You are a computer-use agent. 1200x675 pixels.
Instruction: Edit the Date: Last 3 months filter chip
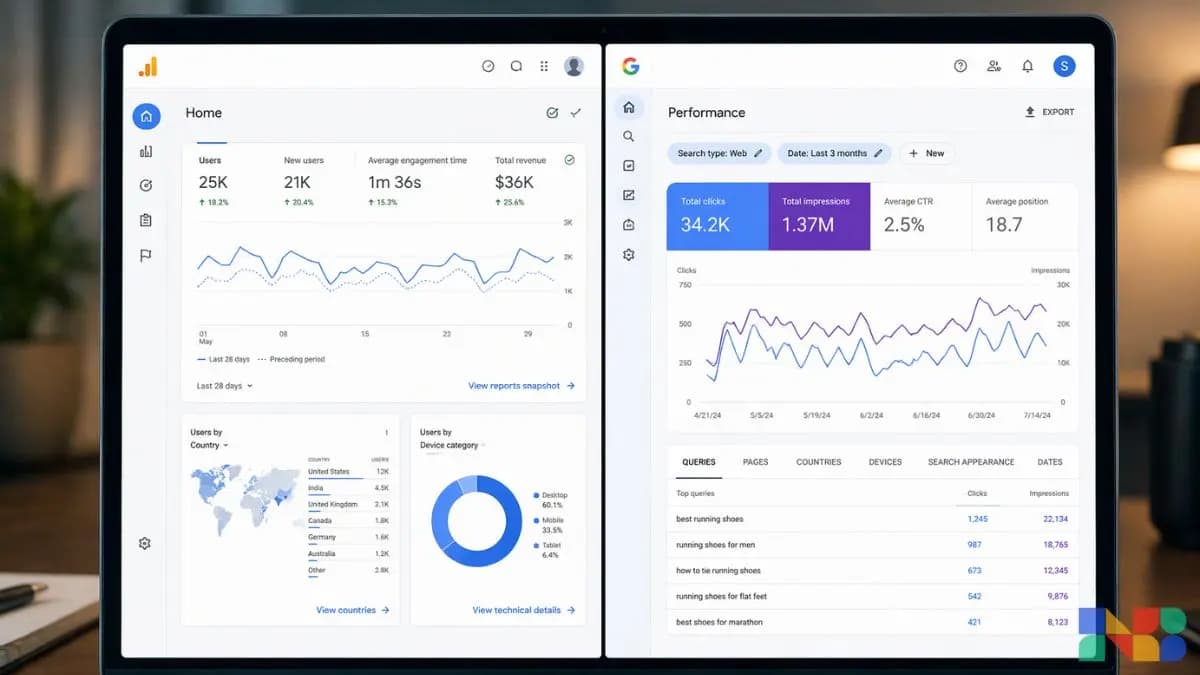tap(835, 153)
